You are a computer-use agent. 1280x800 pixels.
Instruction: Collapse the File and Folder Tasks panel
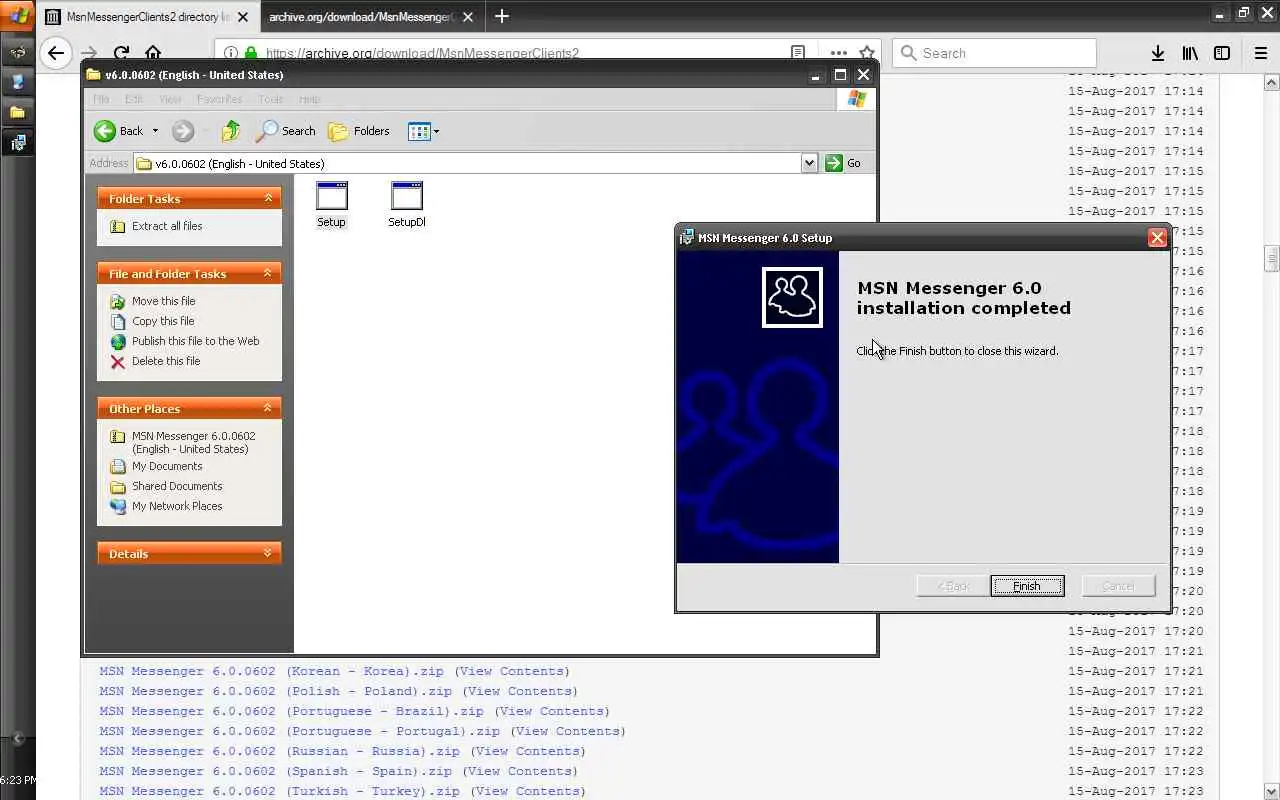tap(268, 274)
